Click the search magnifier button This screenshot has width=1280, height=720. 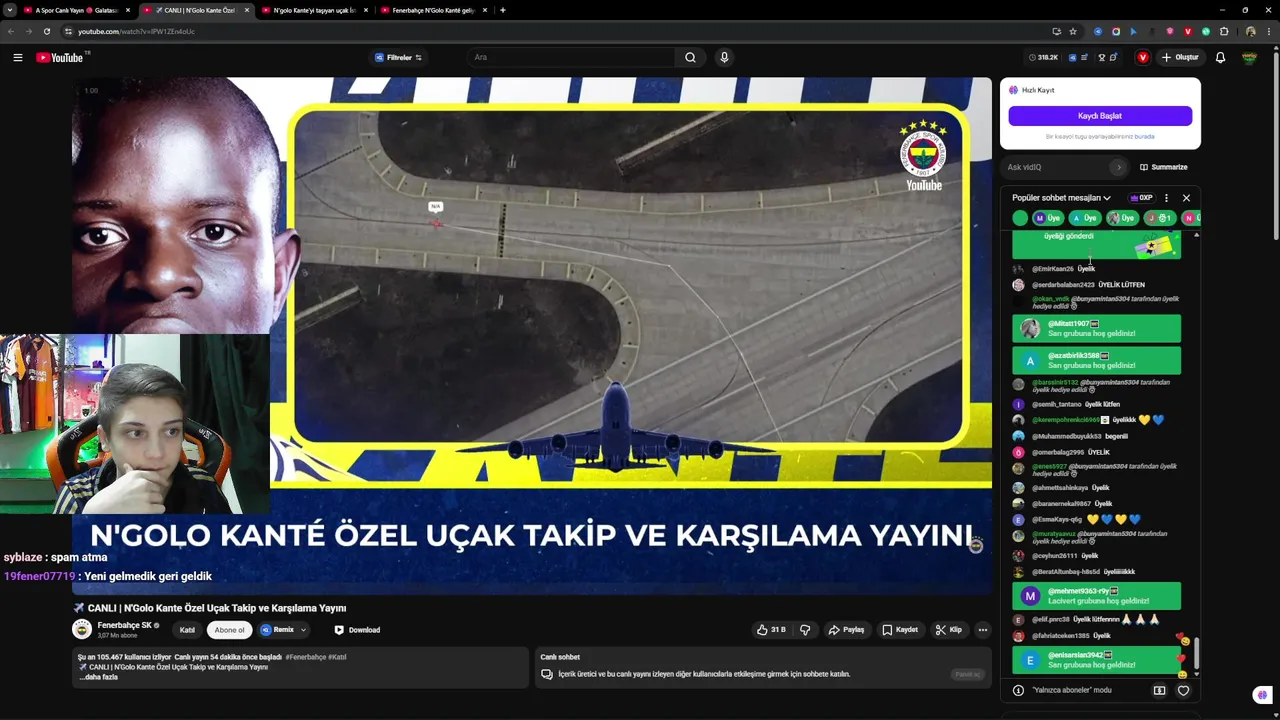(690, 57)
